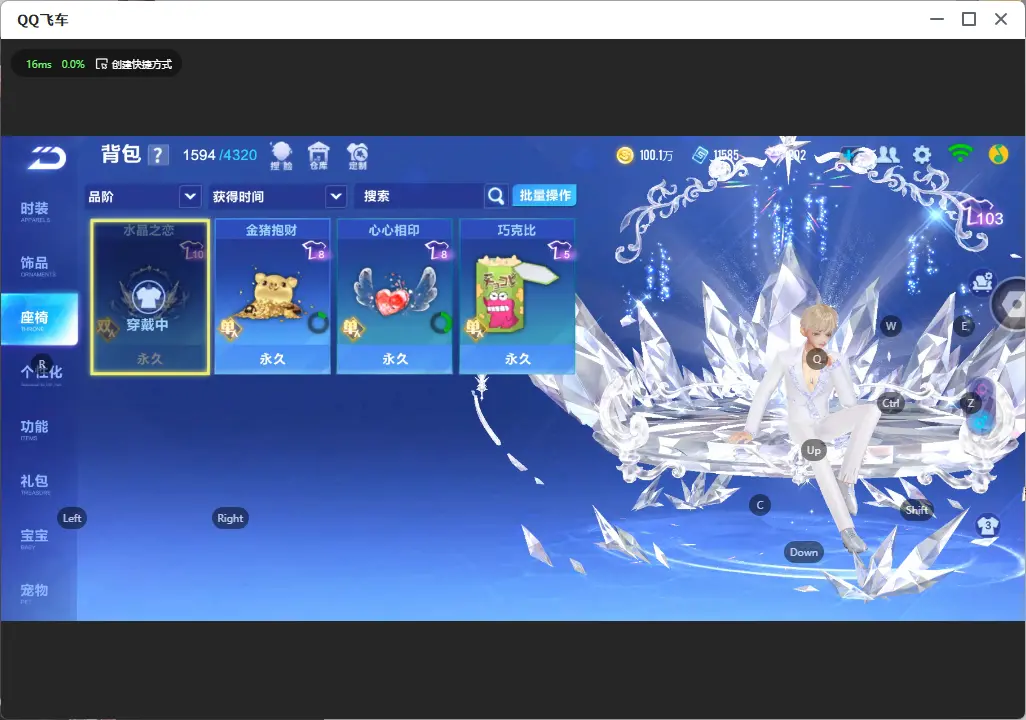Open the question-mark help icon beside 背包

pyautogui.click(x=158, y=156)
